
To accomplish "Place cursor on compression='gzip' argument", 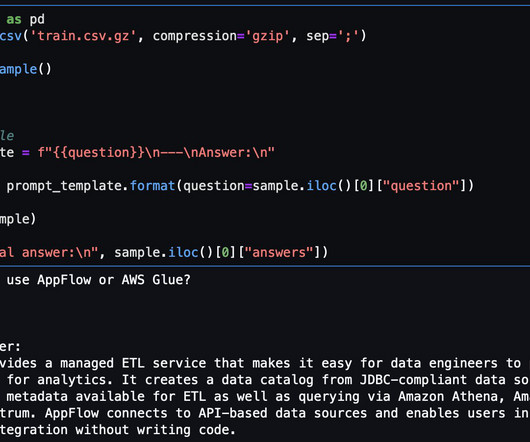I will click(x=221, y=36).
